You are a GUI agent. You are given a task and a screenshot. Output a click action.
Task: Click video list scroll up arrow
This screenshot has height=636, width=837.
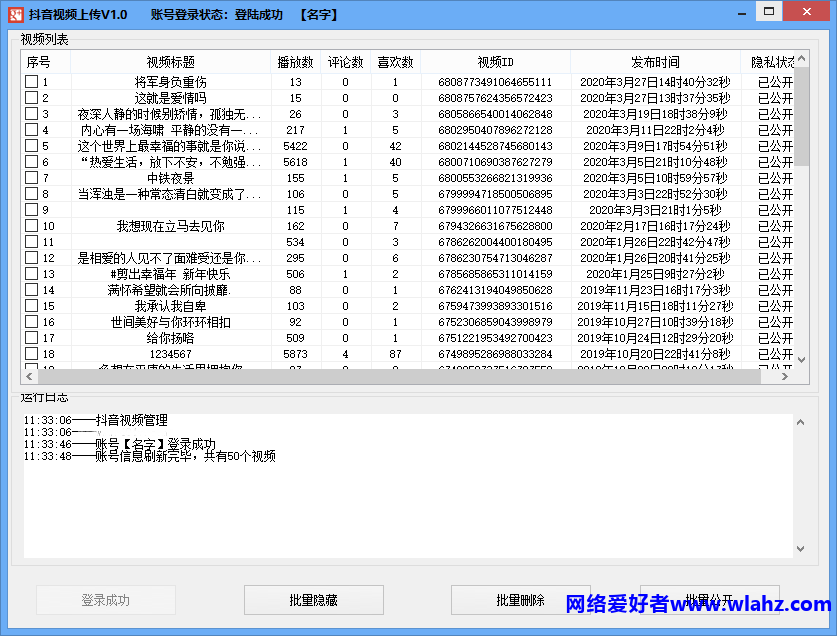801,58
